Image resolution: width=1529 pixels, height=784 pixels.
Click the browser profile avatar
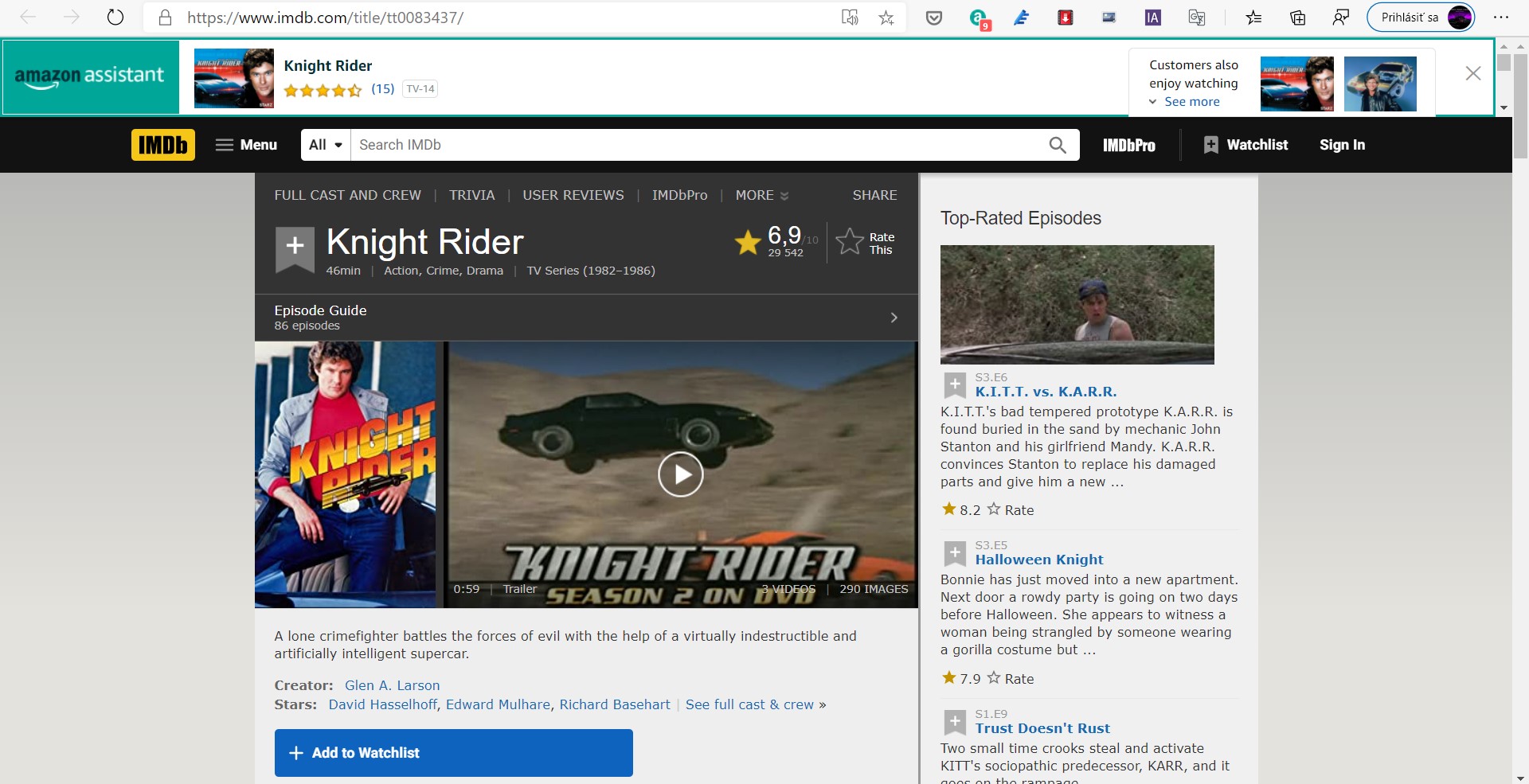[x=1459, y=18]
